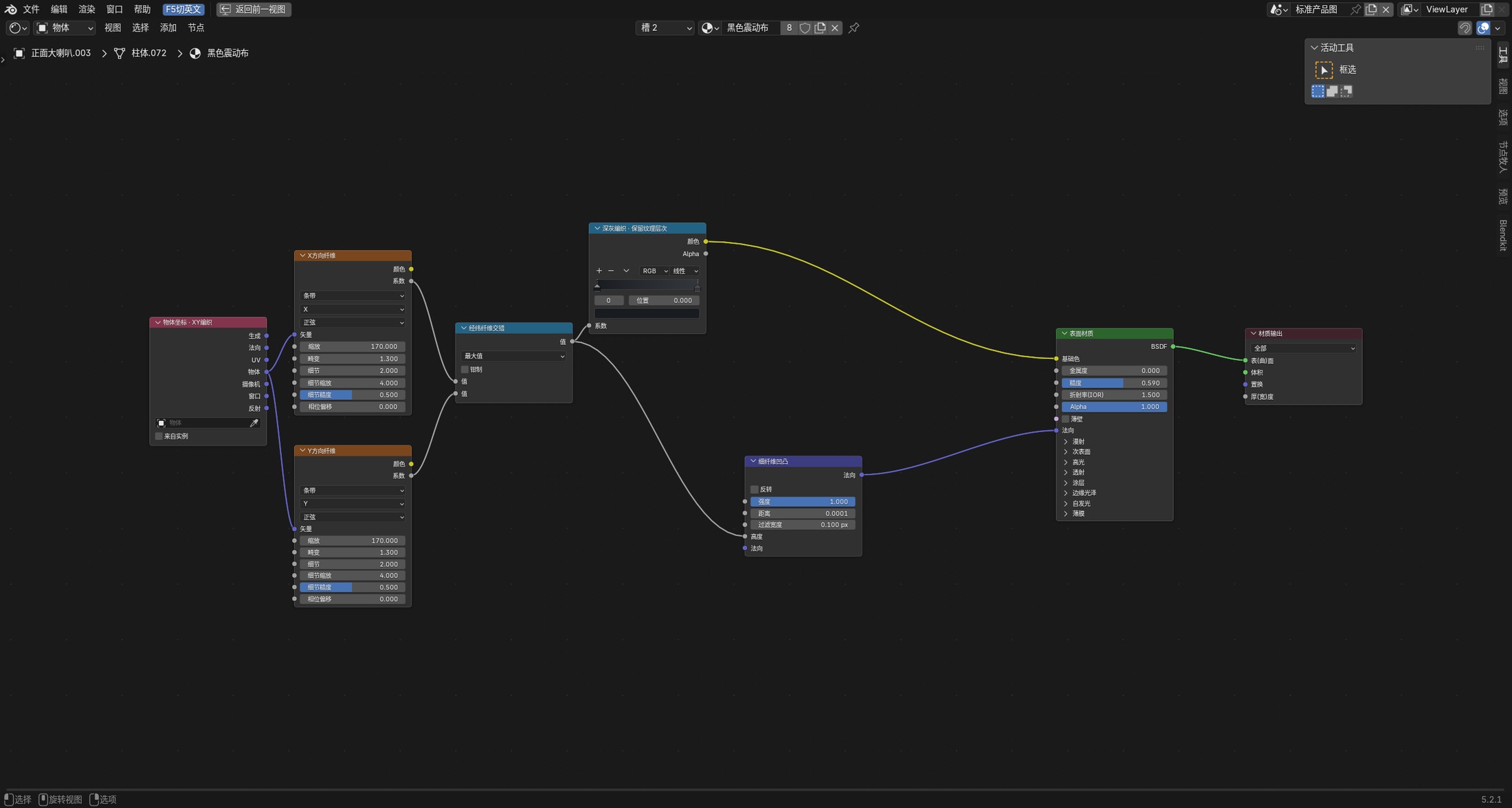Open the 文件 menu

point(31,10)
